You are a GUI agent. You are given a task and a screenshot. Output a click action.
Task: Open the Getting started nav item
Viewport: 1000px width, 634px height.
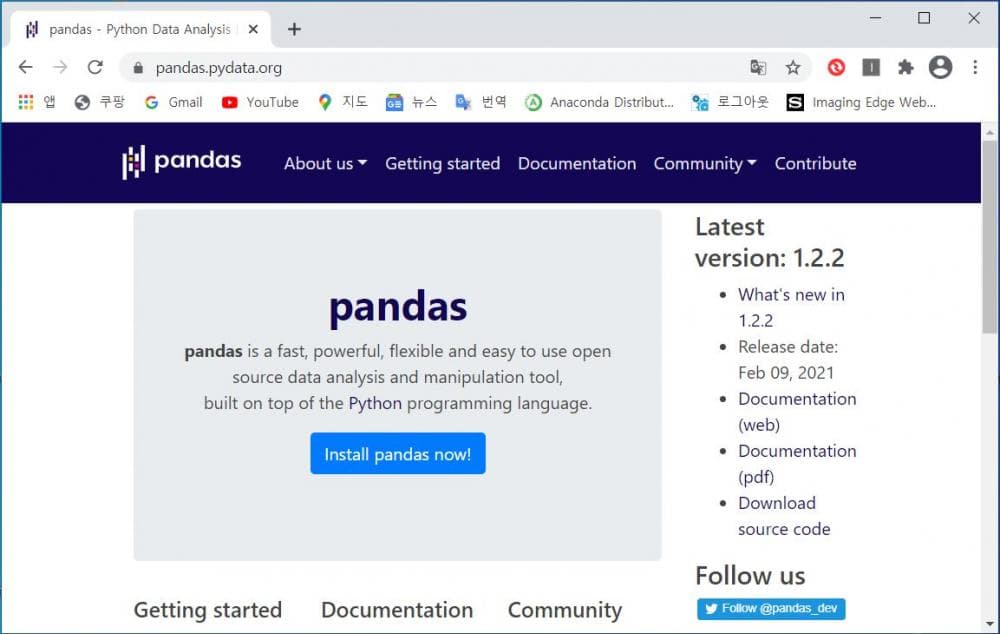click(x=442, y=163)
